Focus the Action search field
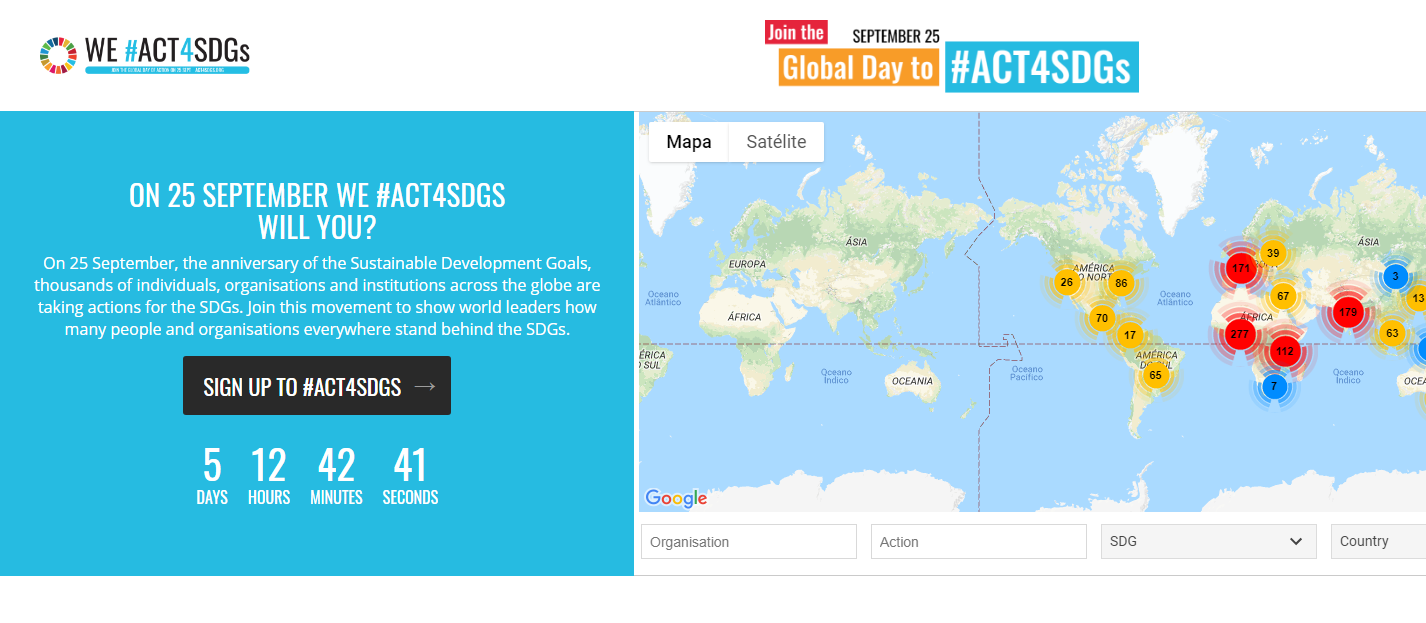This screenshot has height=623, width=1426. coord(979,542)
